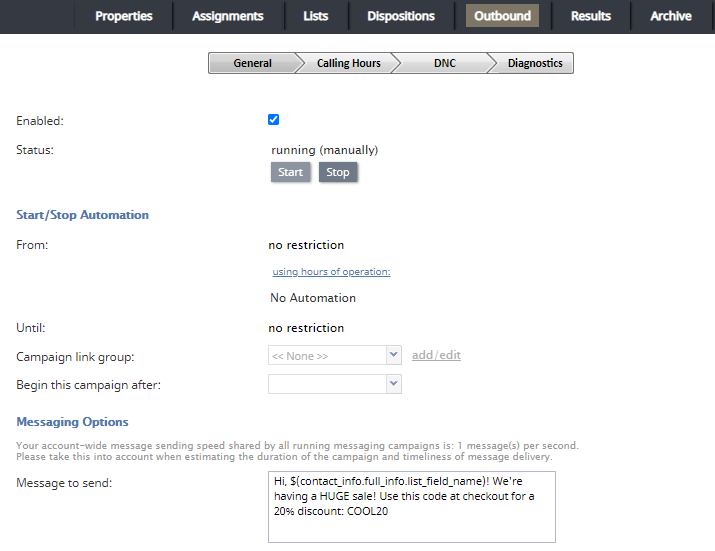This screenshot has height=551, width=715.
Task: Switch to the Assignments tab
Action: 228,16
